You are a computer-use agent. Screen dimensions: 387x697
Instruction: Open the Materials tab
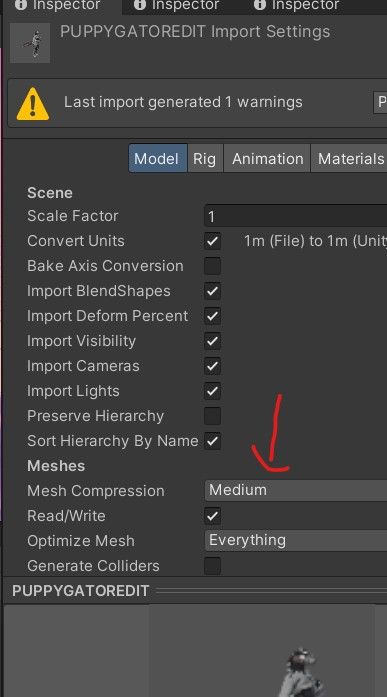349,158
